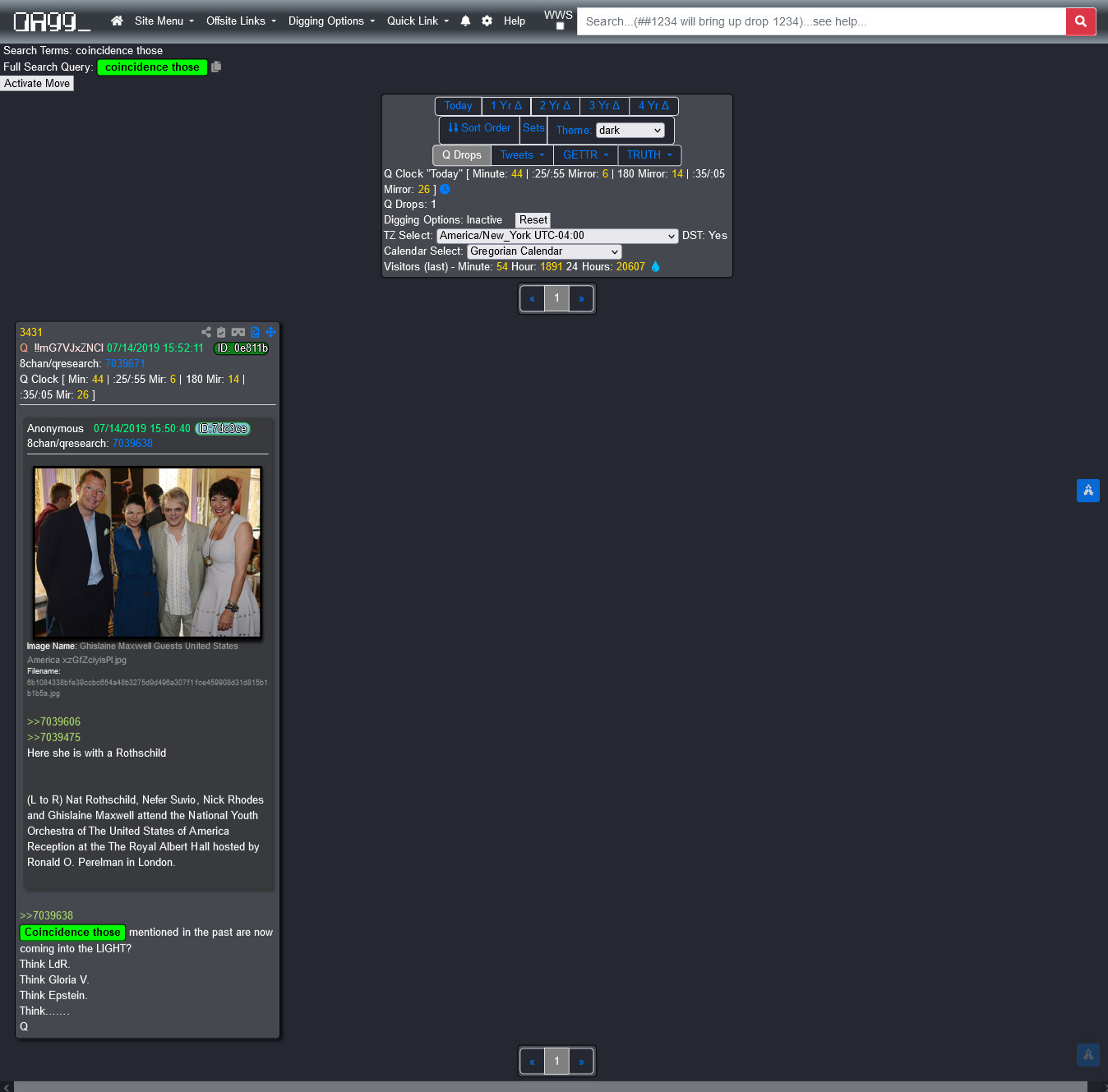The width and height of the screenshot is (1108, 1092).
Task: Expand the TRUTH dropdown tab
Action: point(649,155)
